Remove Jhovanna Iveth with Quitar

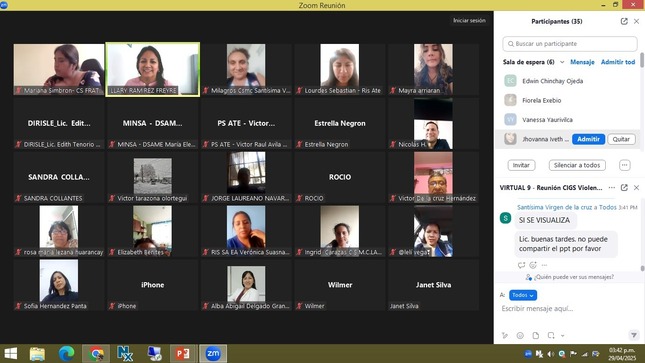coord(621,139)
